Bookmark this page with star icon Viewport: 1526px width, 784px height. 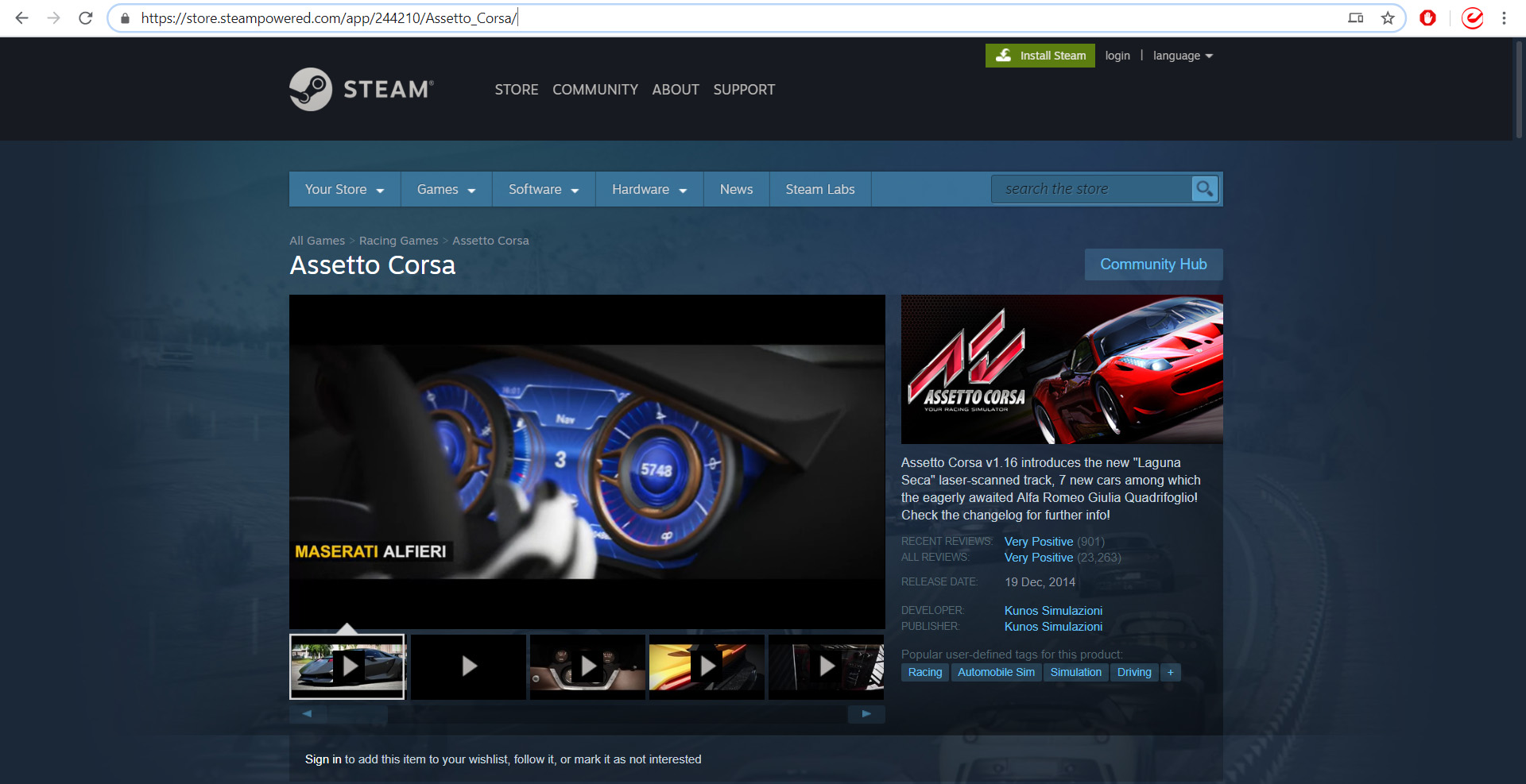pyautogui.click(x=1388, y=17)
